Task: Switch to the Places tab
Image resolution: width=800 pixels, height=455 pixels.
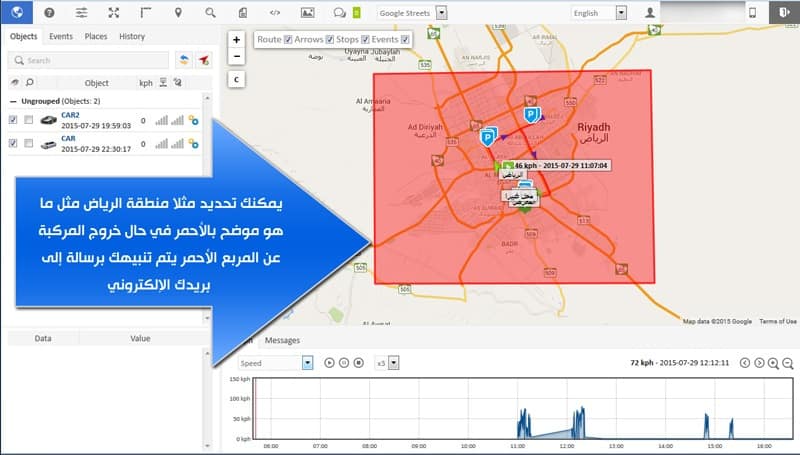Action: click(x=96, y=36)
